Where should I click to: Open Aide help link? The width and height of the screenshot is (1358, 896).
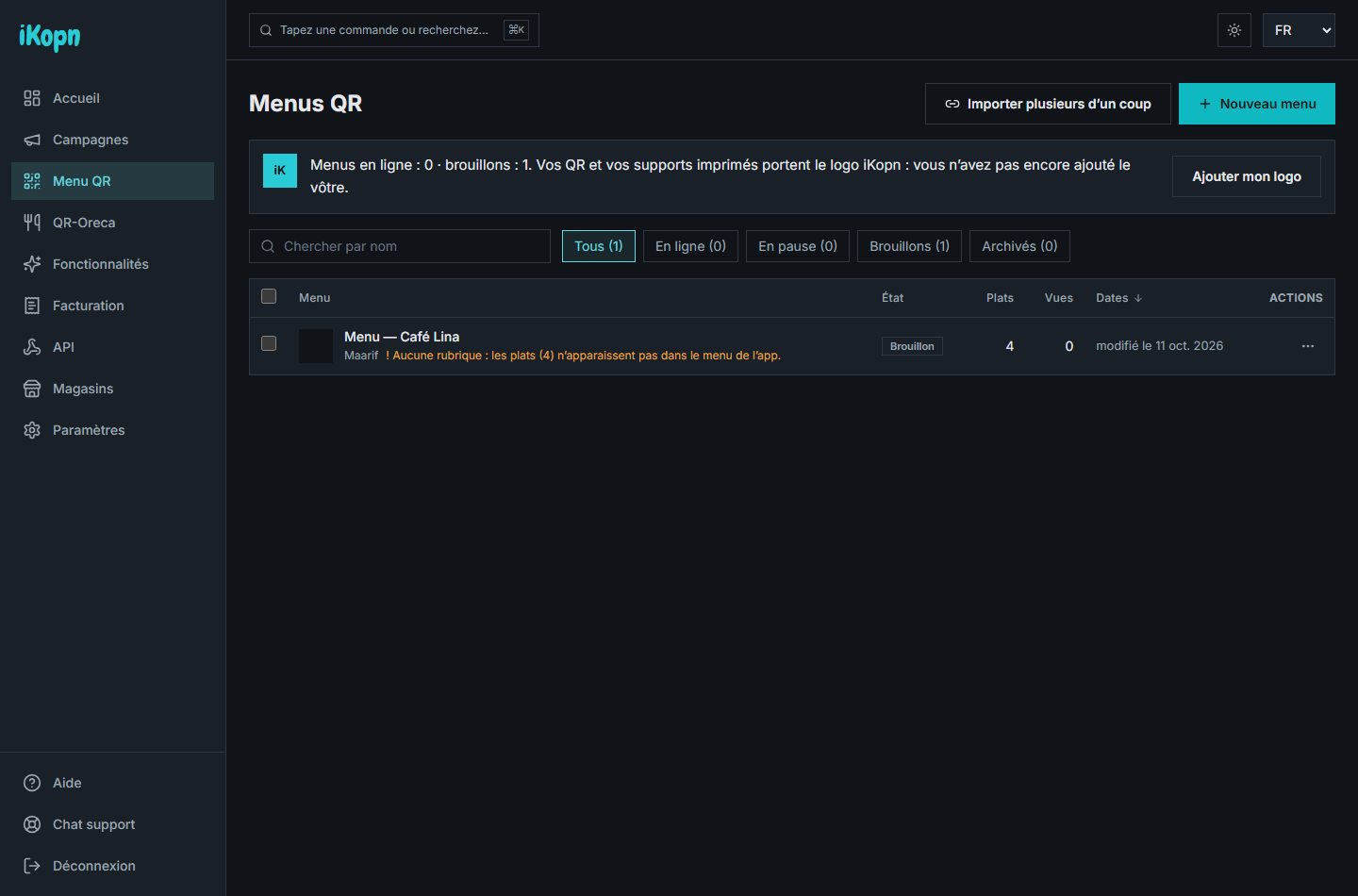[x=113, y=783]
